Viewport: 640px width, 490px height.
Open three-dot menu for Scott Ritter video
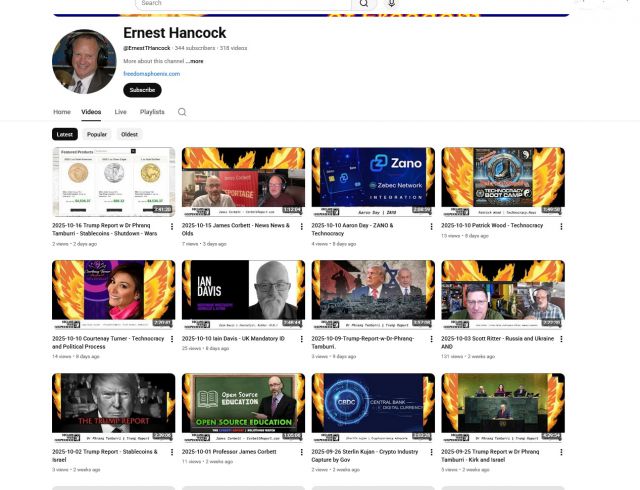pos(561,339)
